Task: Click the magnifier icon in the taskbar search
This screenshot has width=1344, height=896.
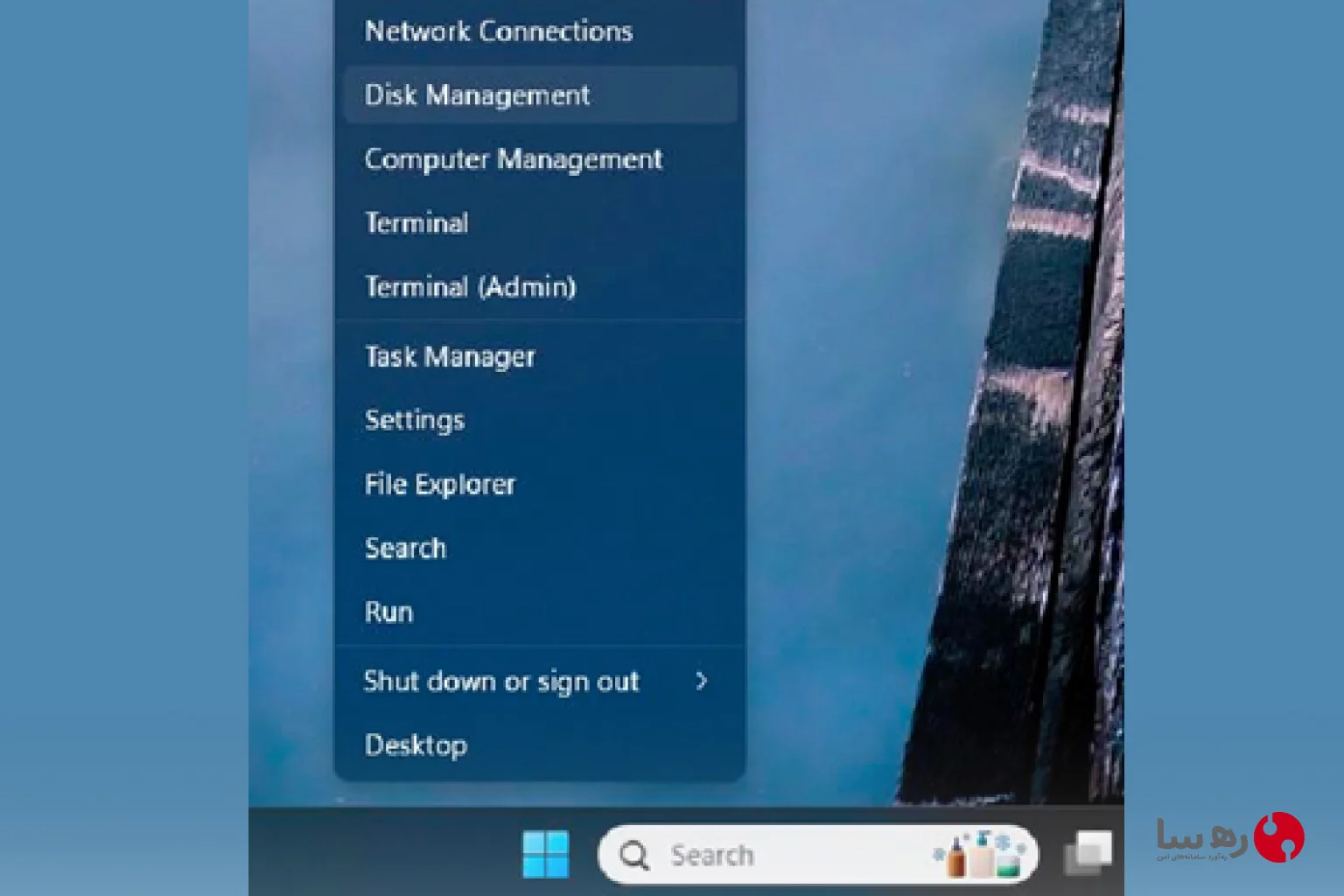Action: 634,855
